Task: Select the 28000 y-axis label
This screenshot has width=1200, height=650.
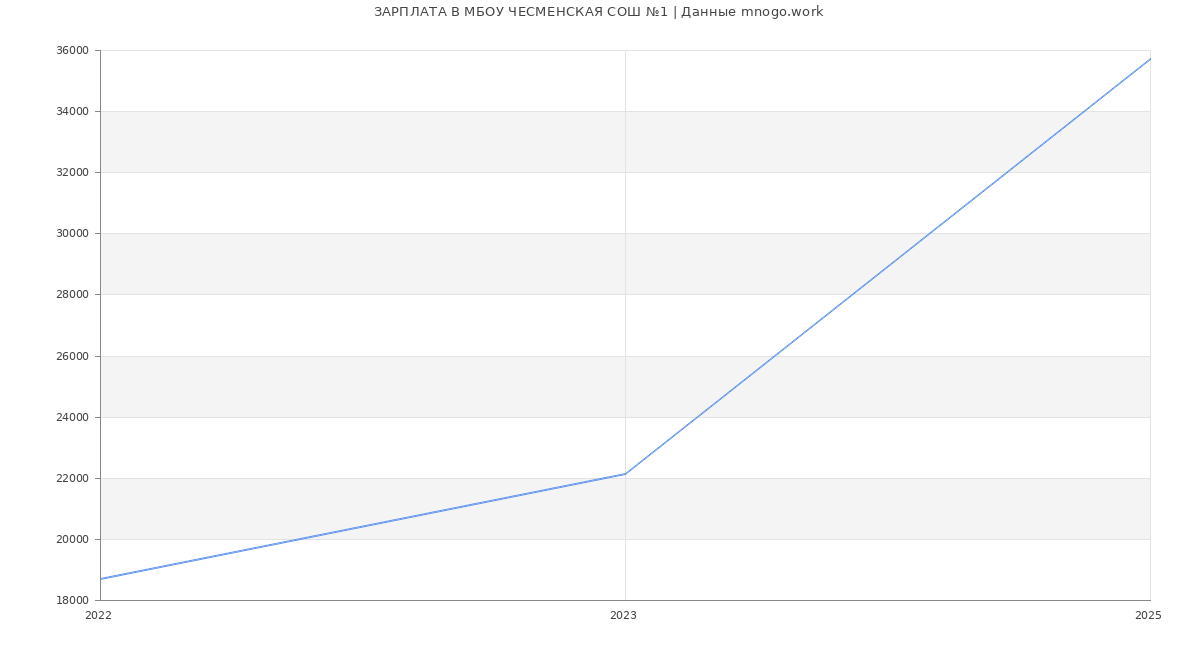Action: 73,294
